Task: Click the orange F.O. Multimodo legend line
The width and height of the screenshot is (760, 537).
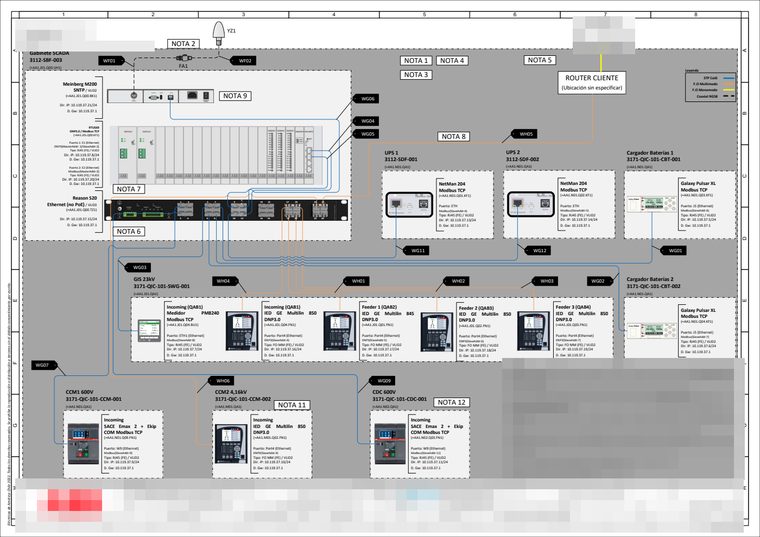Action: [x=728, y=84]
